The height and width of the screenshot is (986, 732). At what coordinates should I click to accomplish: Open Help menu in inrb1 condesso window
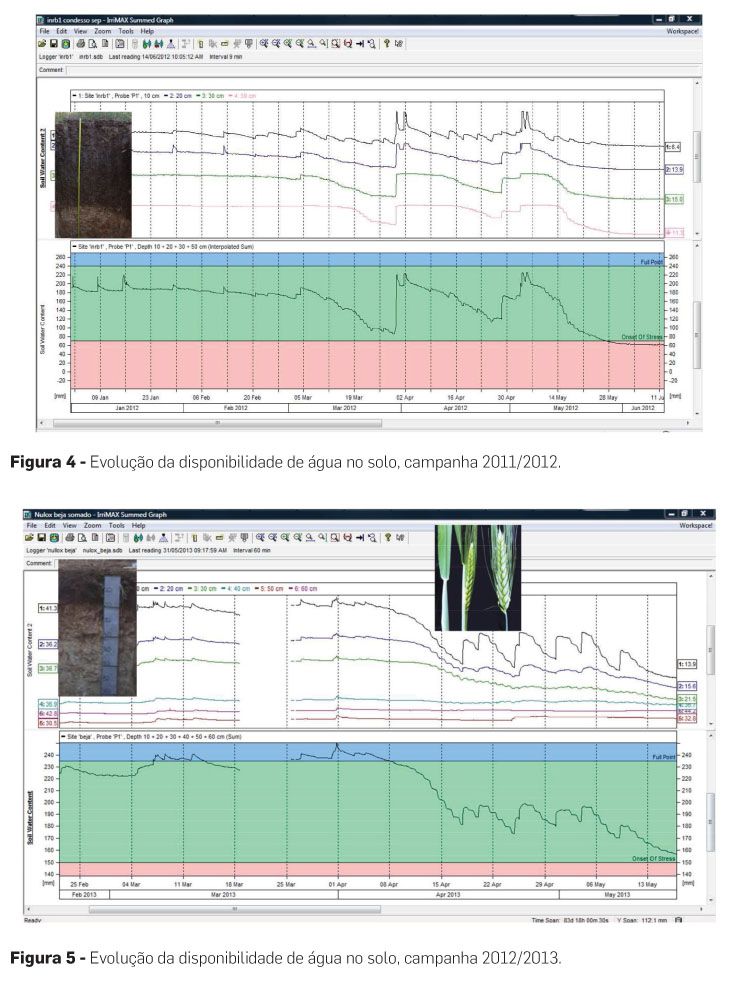pyautogui.click(x=147, y=31)
